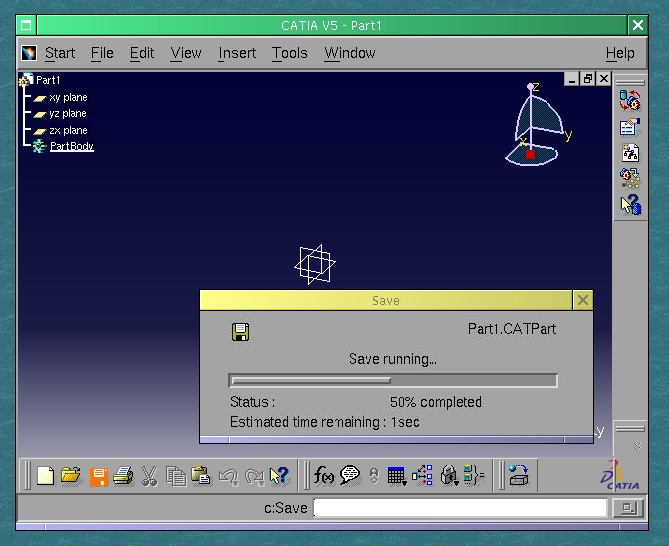Image resolution: width=669 pixels, height=546 pixels.
Task: Click the Paste clipboard icon
Action: (x=201, y=476)
